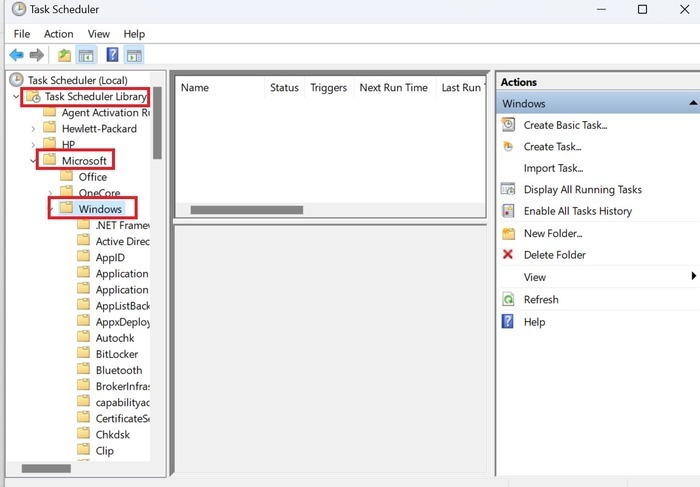Select the capabilityaccess folder in tree
This screenshot has height=487, width=700.
[122, 402]
